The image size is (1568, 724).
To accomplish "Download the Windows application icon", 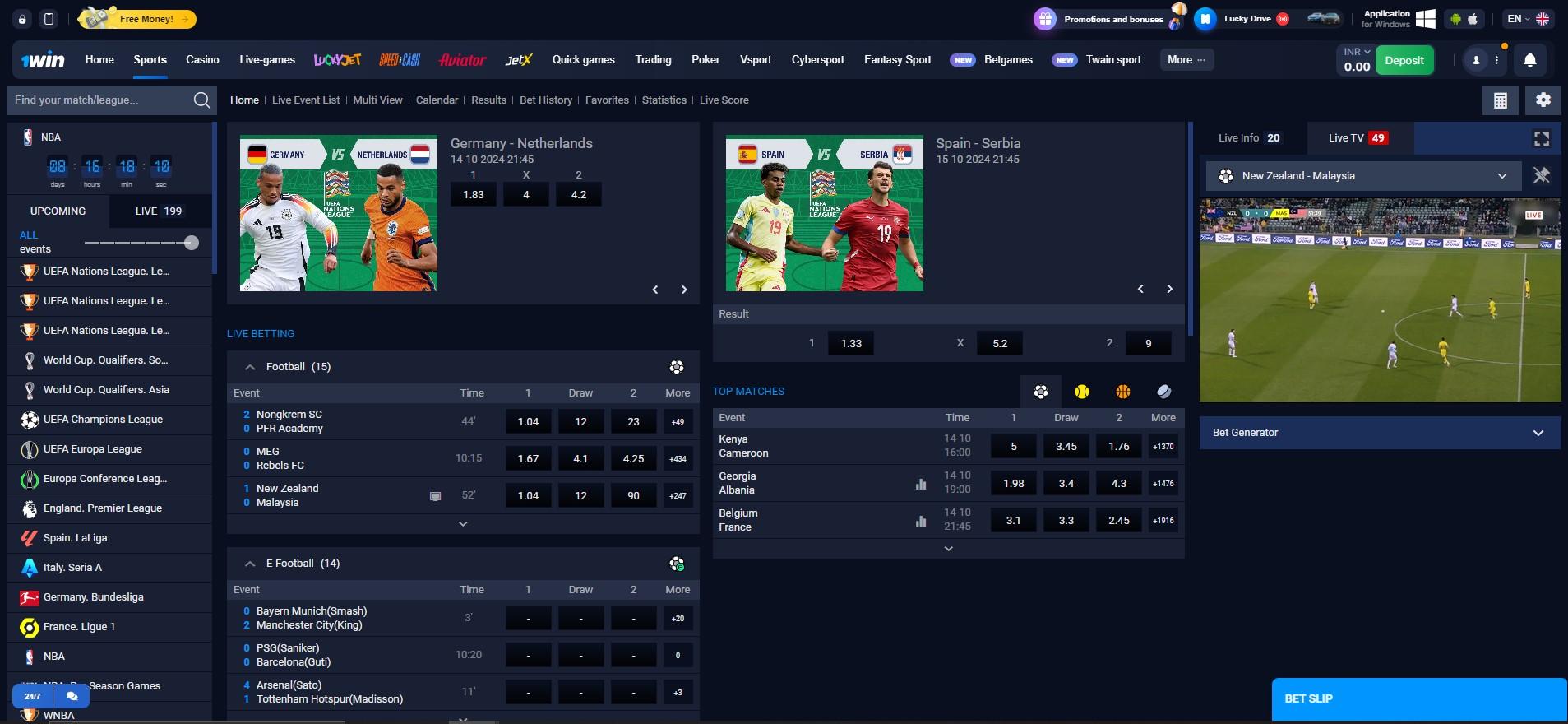I will point(1426,19).
